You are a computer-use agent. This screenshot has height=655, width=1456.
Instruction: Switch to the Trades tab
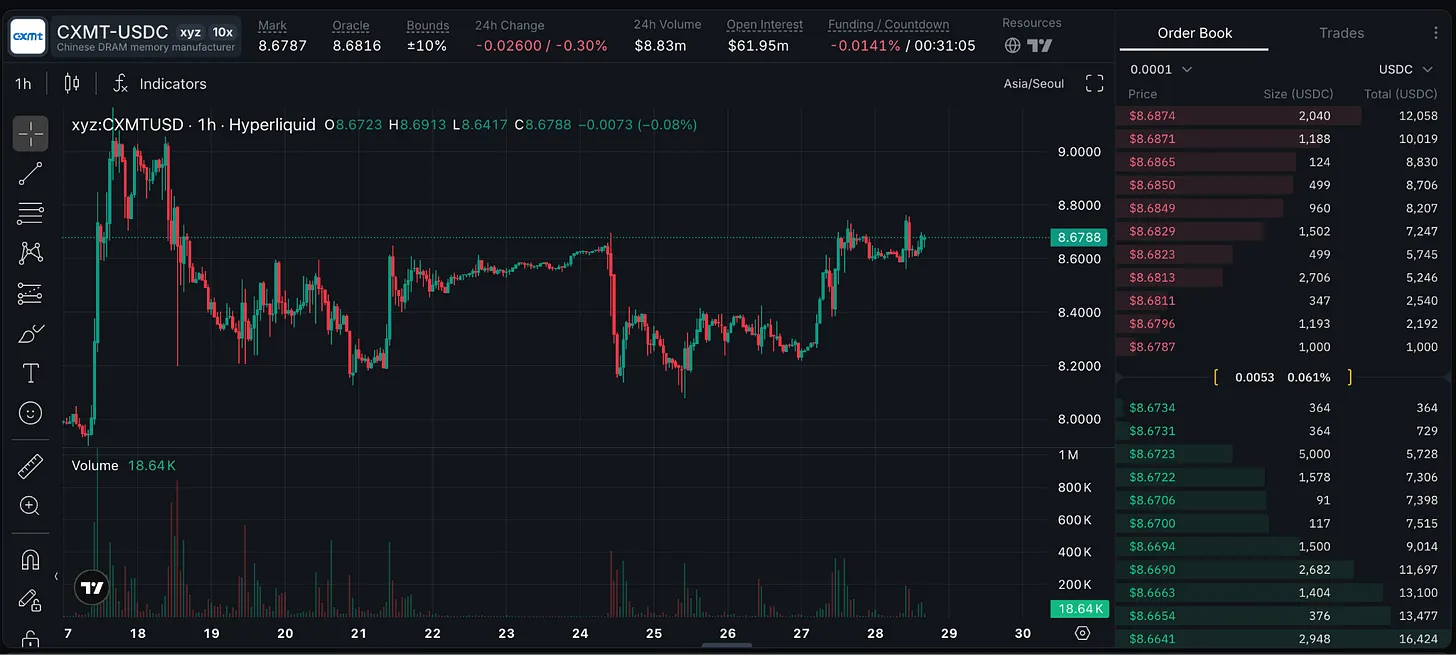coord(1341,33)
